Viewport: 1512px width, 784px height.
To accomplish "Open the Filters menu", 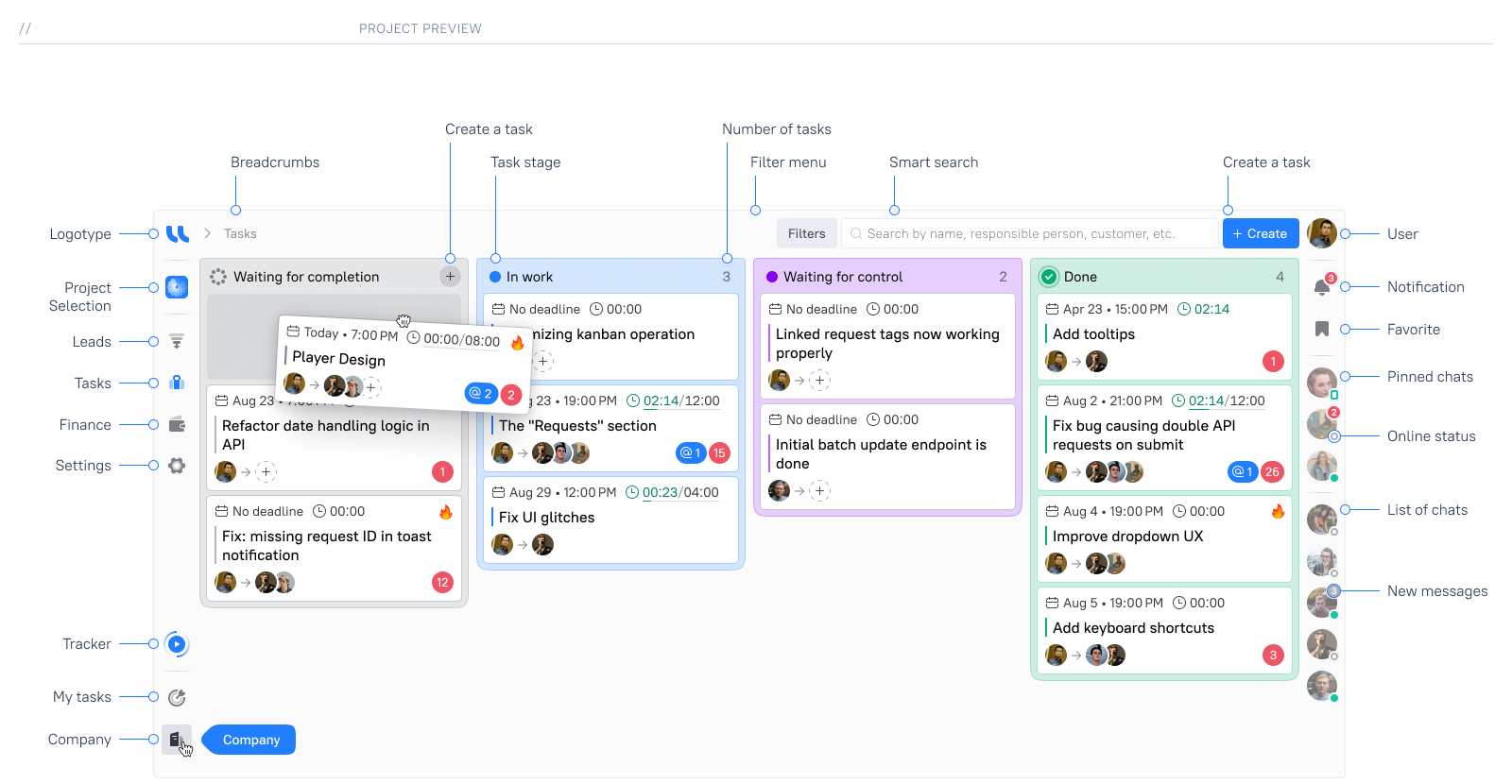I will click(806, 233).
